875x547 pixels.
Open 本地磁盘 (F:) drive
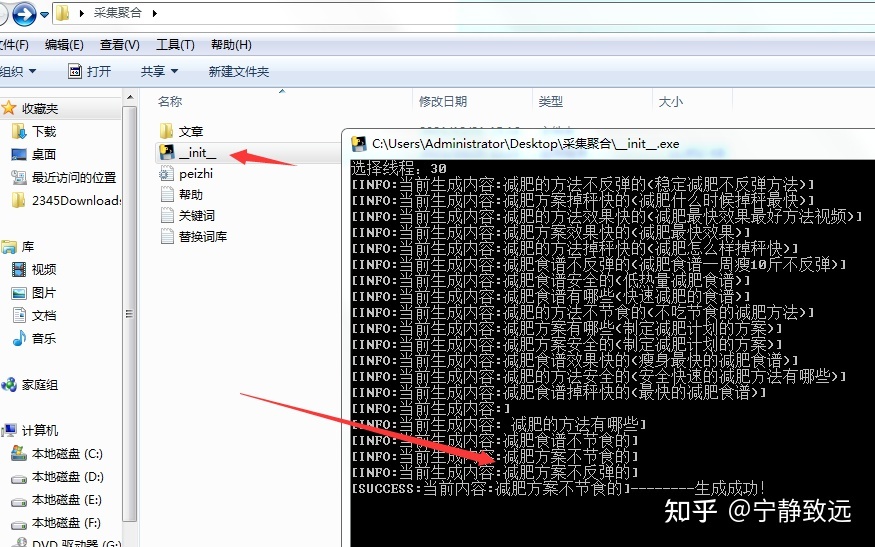pyautogui.click(x=56, y=523)
